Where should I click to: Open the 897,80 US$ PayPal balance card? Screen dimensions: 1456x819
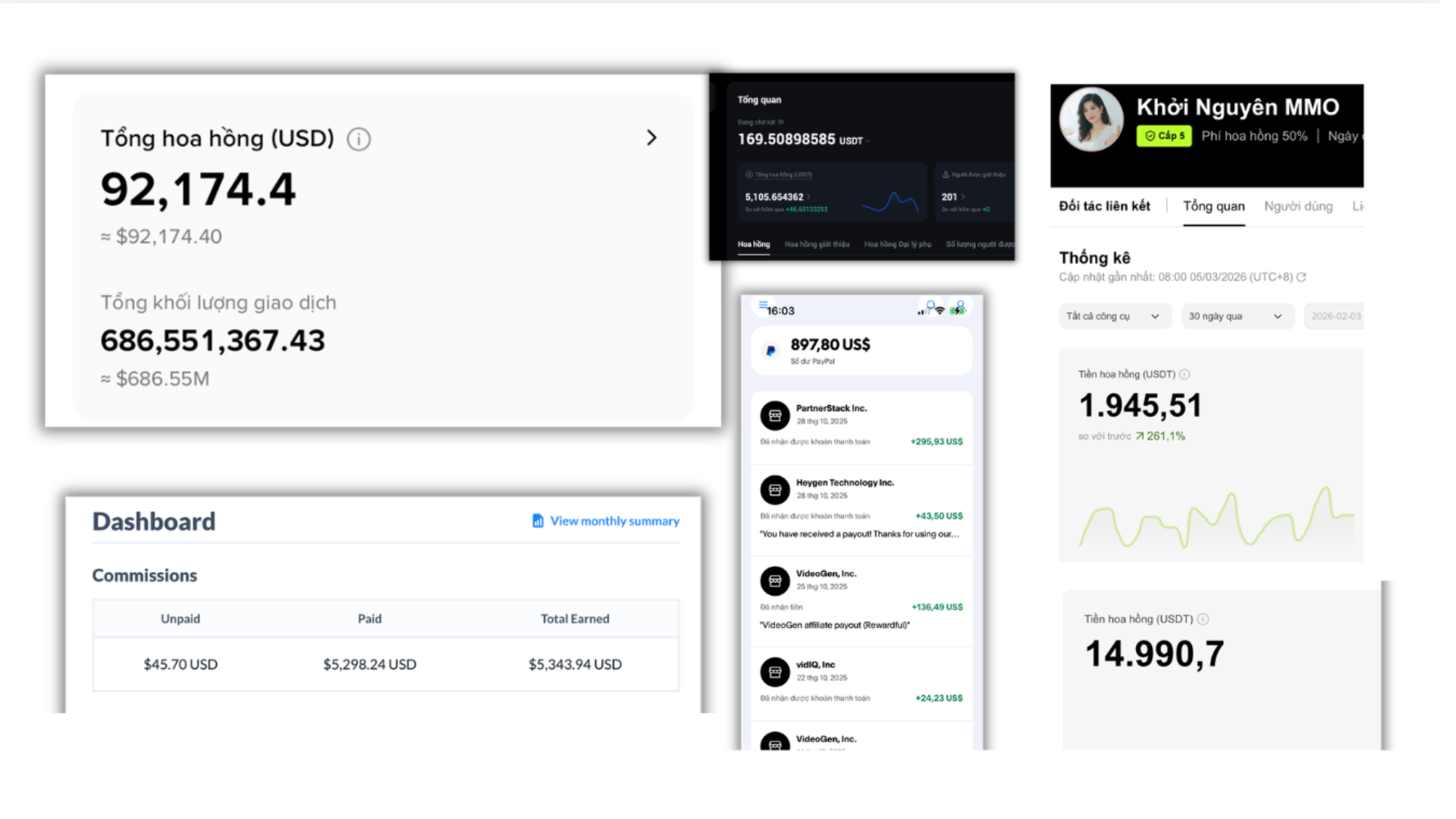[861, 350]
